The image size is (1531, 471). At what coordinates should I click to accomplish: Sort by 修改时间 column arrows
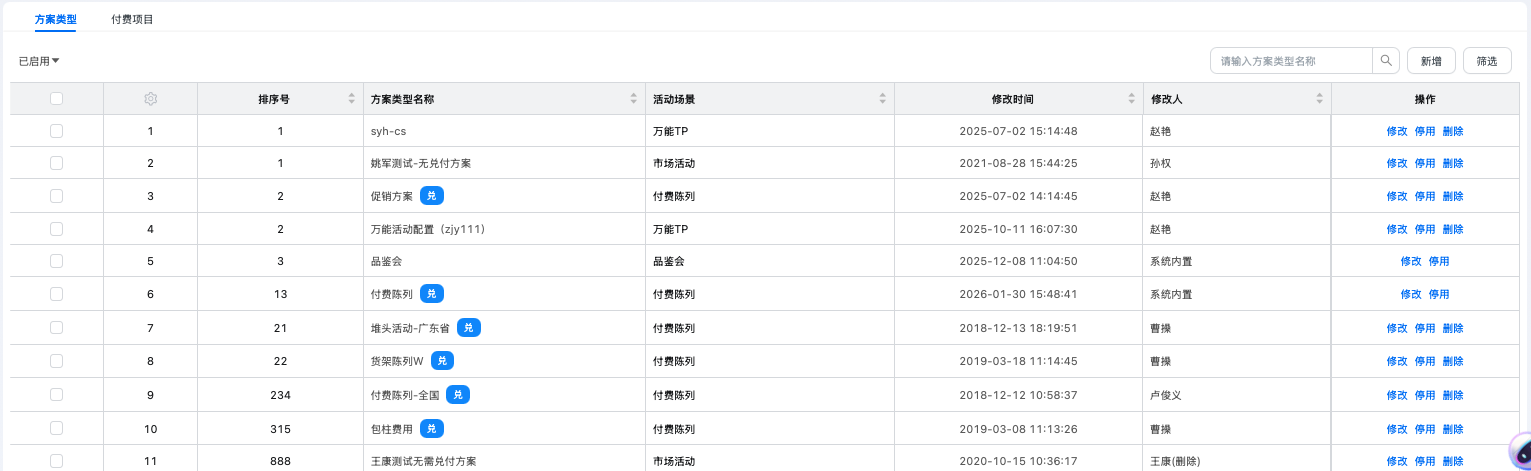(x=1131, y=99)
